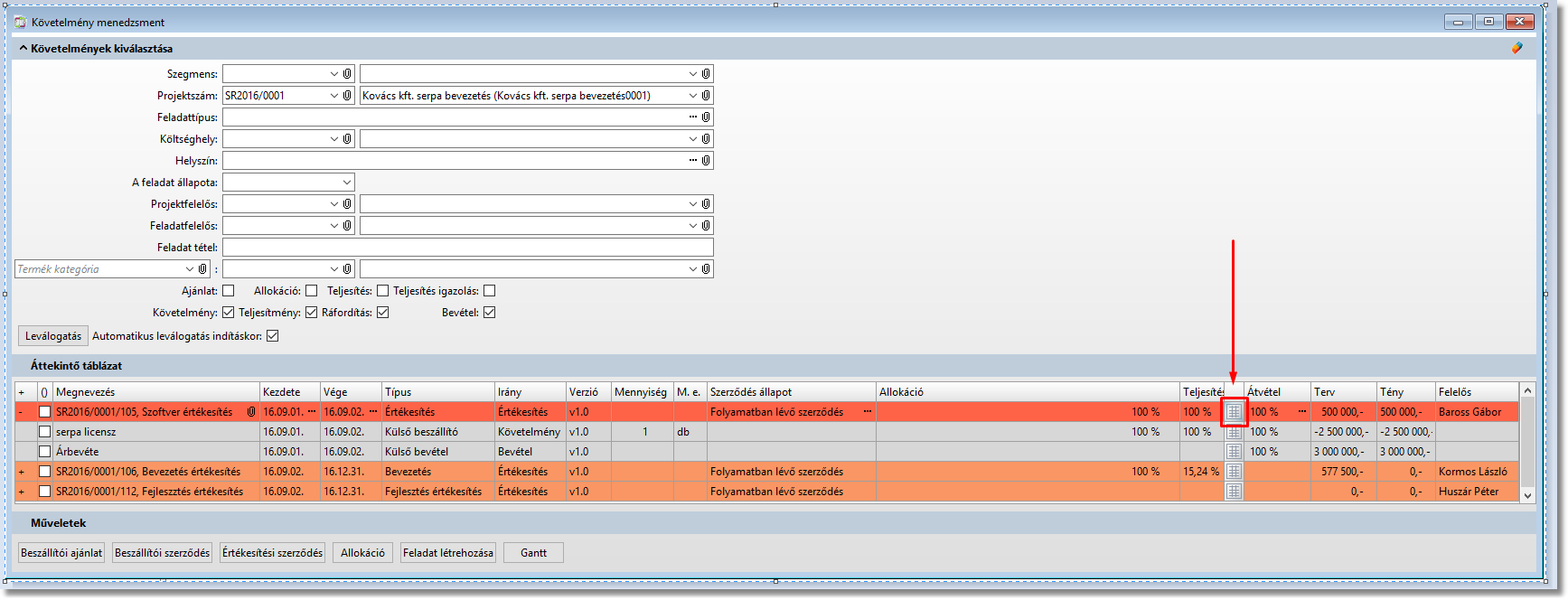Screen dimensions: 1568x600
Task: Open ellipsis lookup in Helyszín field
Action: (693, 161)
